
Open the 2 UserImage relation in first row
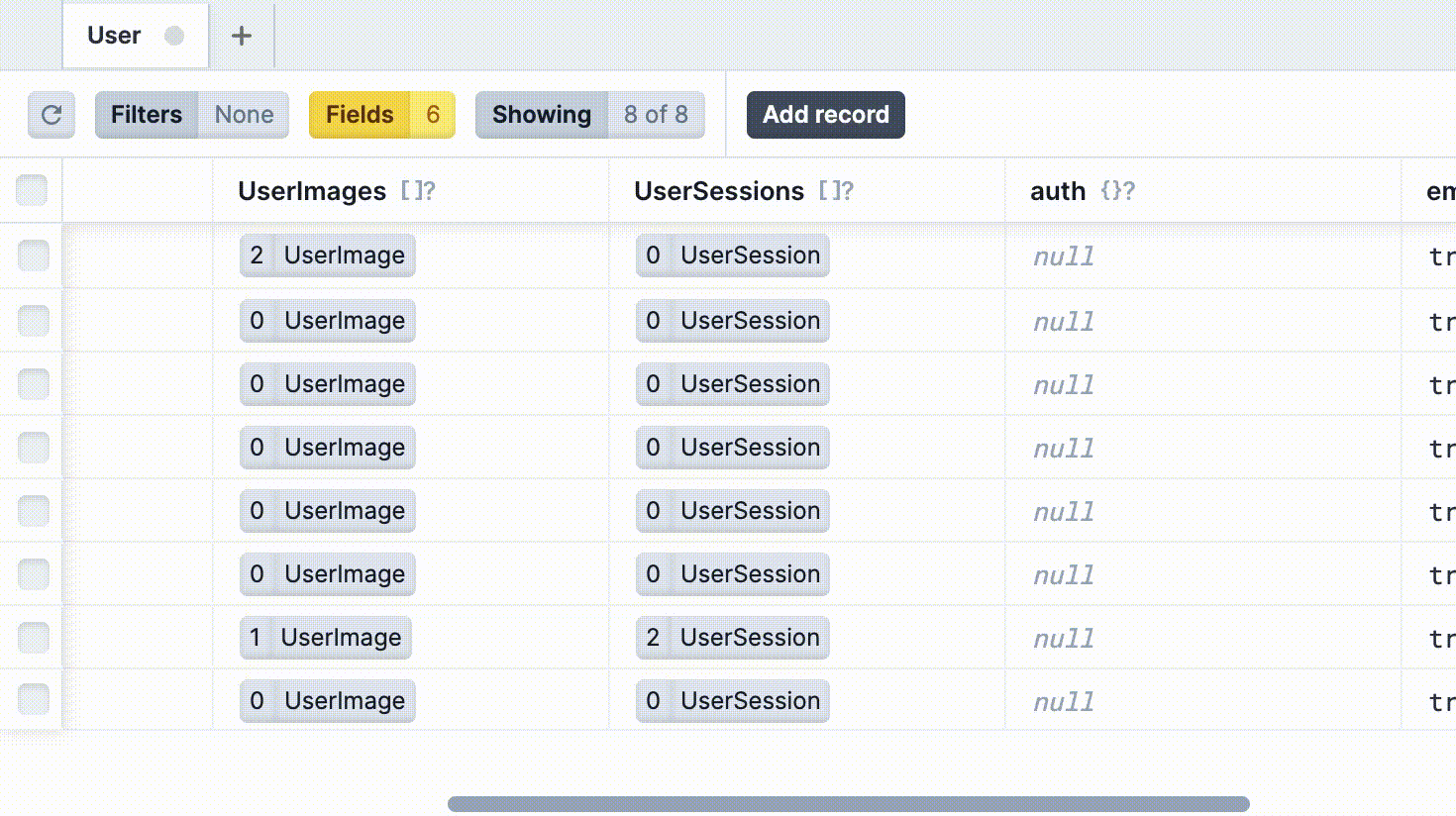328,255
